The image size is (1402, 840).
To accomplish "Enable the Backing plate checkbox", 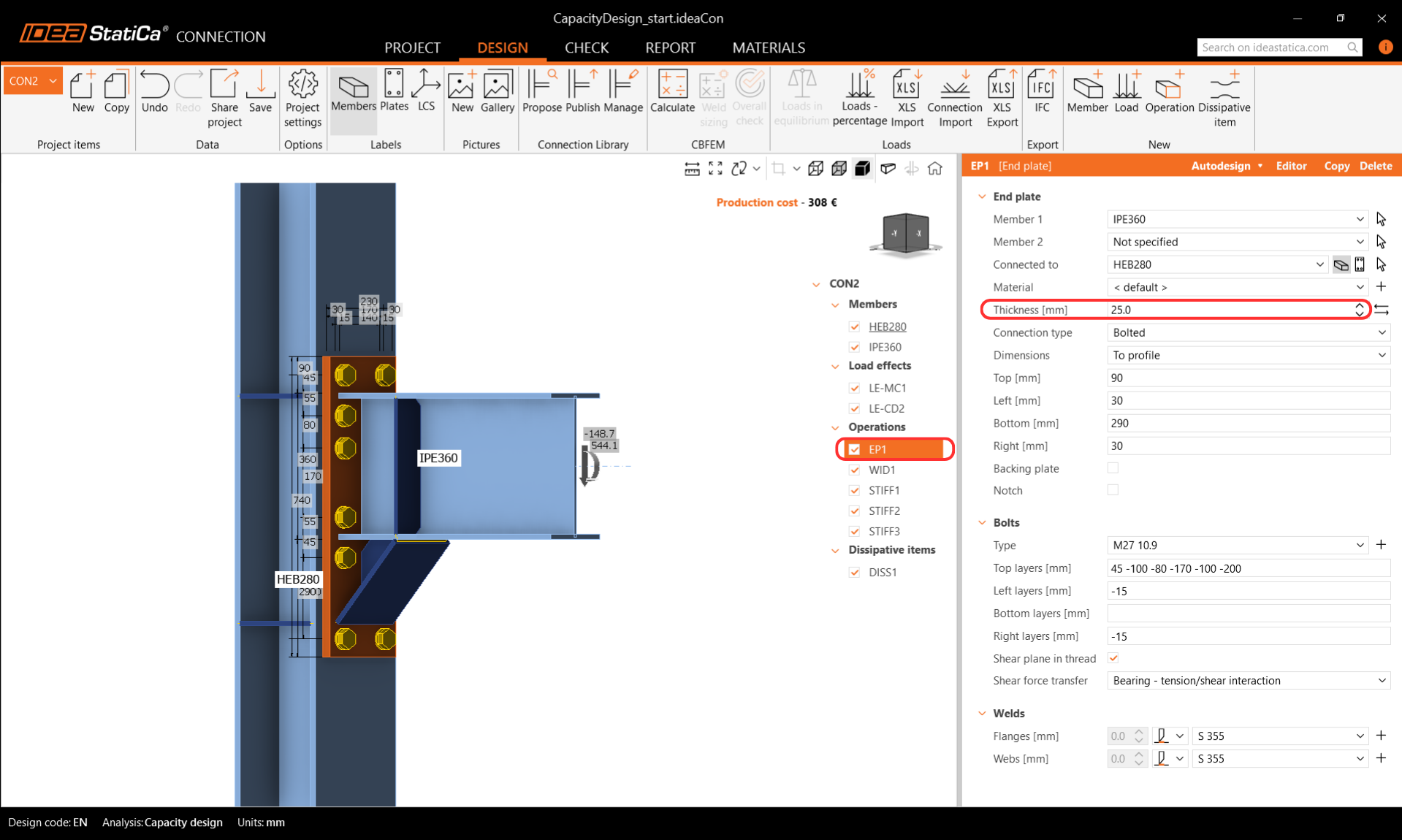I will click(x=1113, y=467).
